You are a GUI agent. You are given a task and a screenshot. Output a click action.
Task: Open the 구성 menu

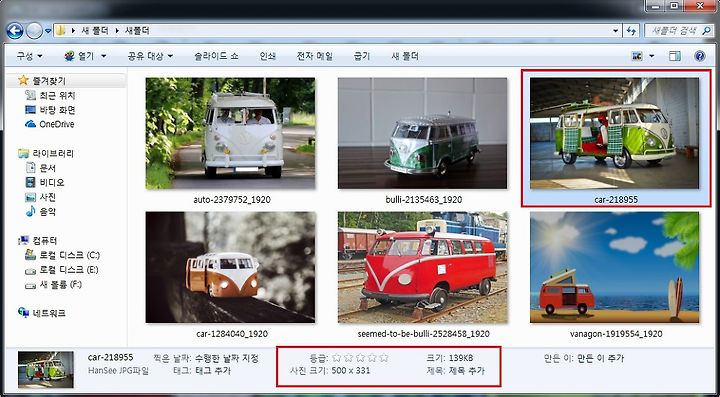[29, 56]
